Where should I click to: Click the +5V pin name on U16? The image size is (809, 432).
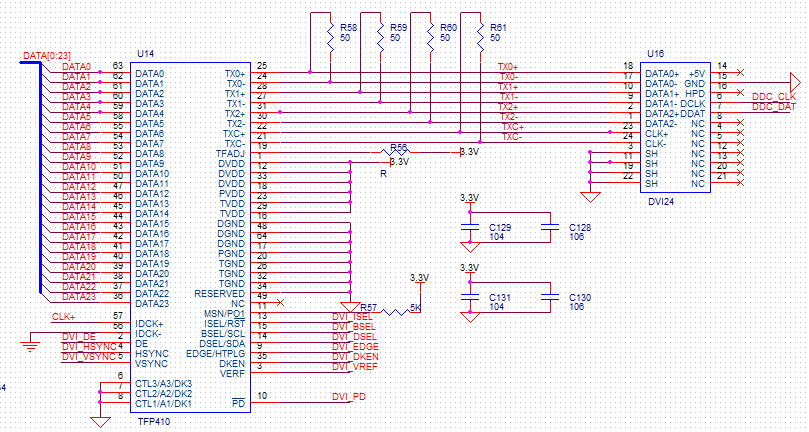[698, 74]
